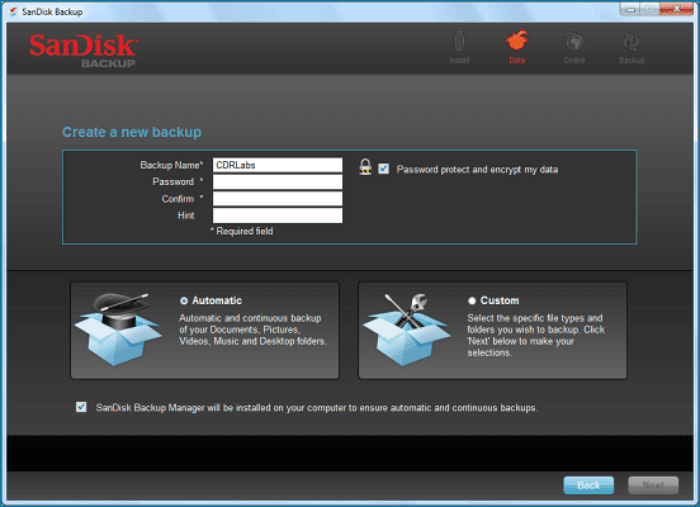The width and height of the screenshot is (700, 507).
Task: Uncheck SanDisk Backup Manager install checkbox
Action: 81,407
